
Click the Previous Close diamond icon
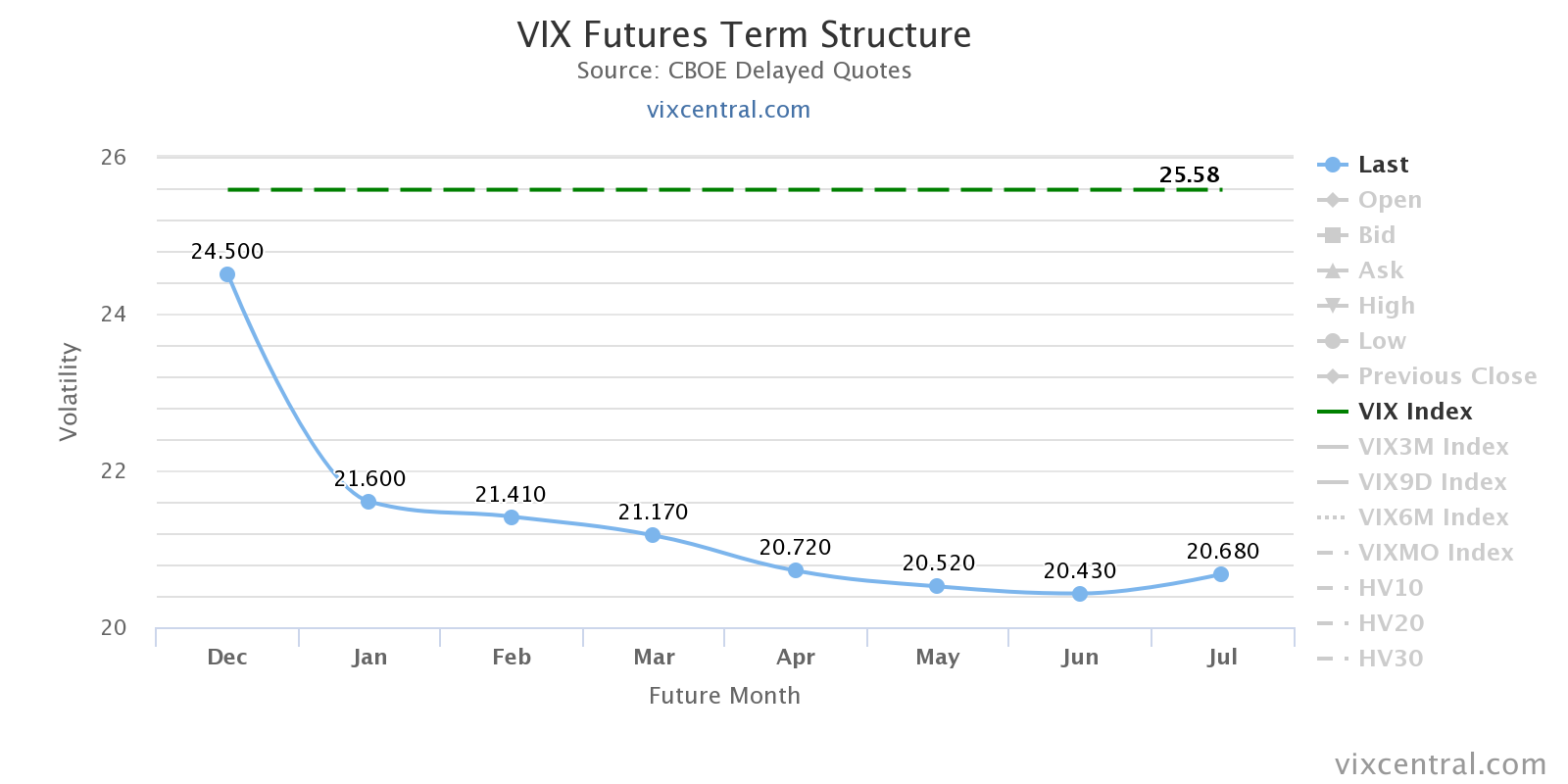pos(1333,376)
